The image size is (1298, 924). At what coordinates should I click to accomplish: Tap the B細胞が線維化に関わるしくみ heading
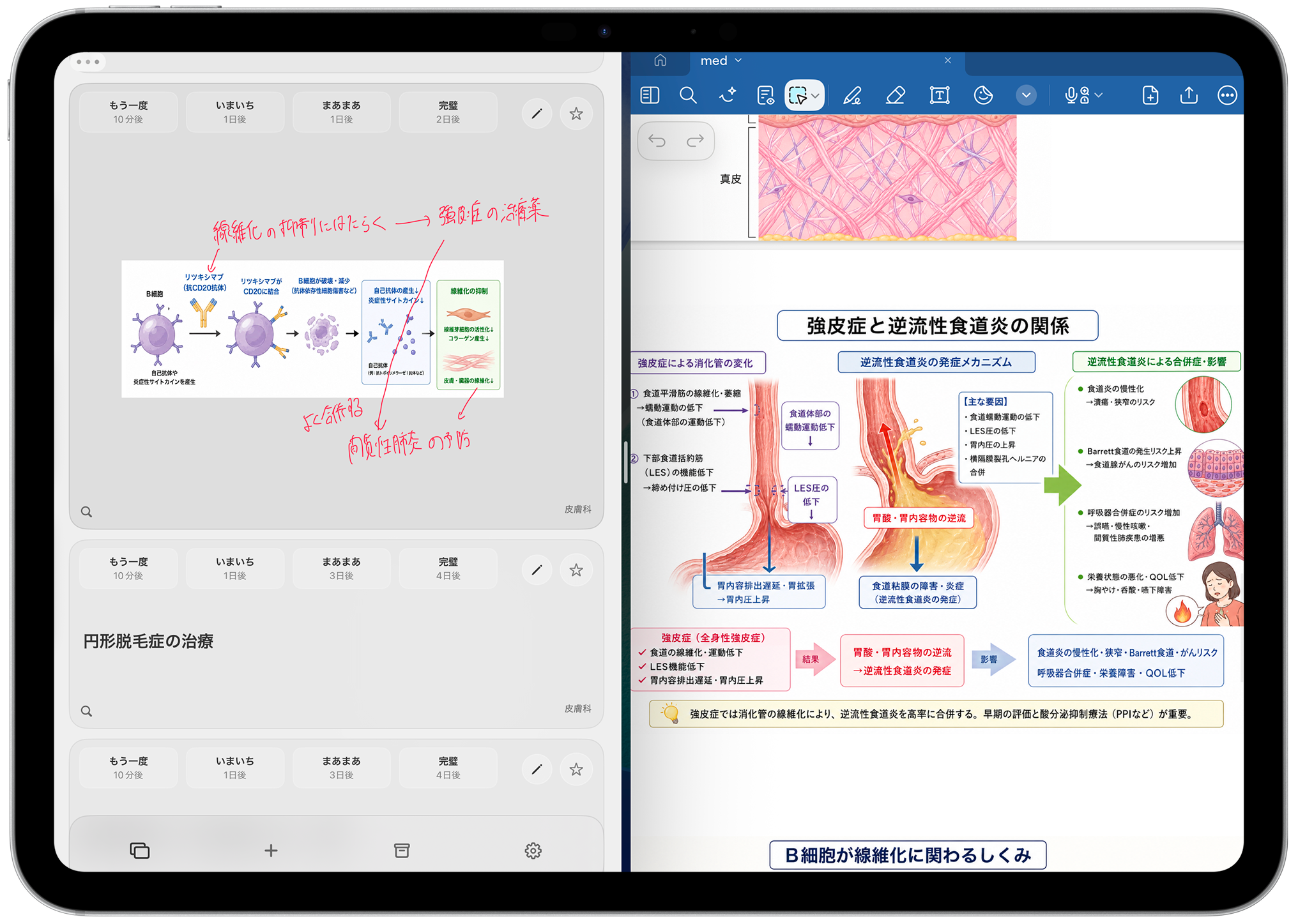tap(908, 855)
